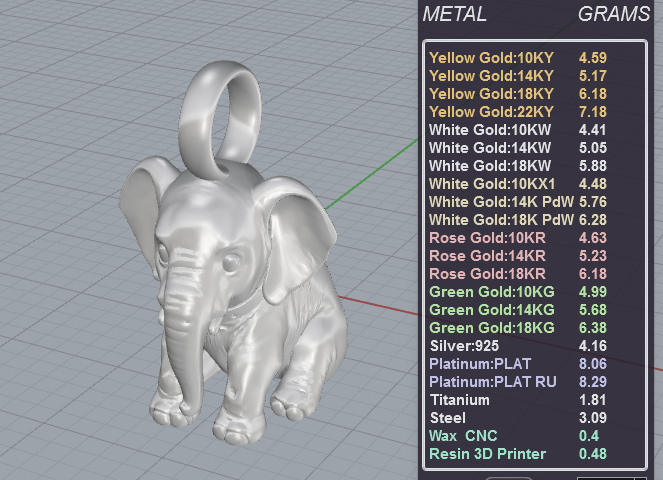Click the 8.29 grams value
The height and width of the screenshot is (480, 663).
[x=593, y=382]
